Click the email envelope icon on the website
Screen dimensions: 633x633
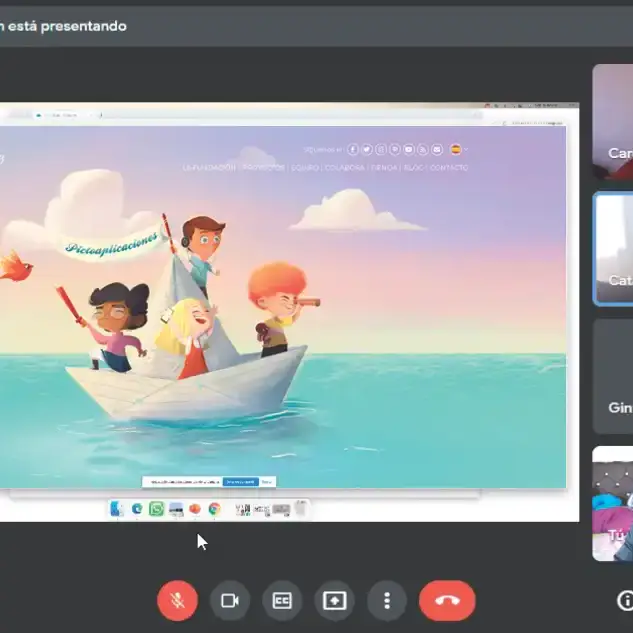[437, 149]
